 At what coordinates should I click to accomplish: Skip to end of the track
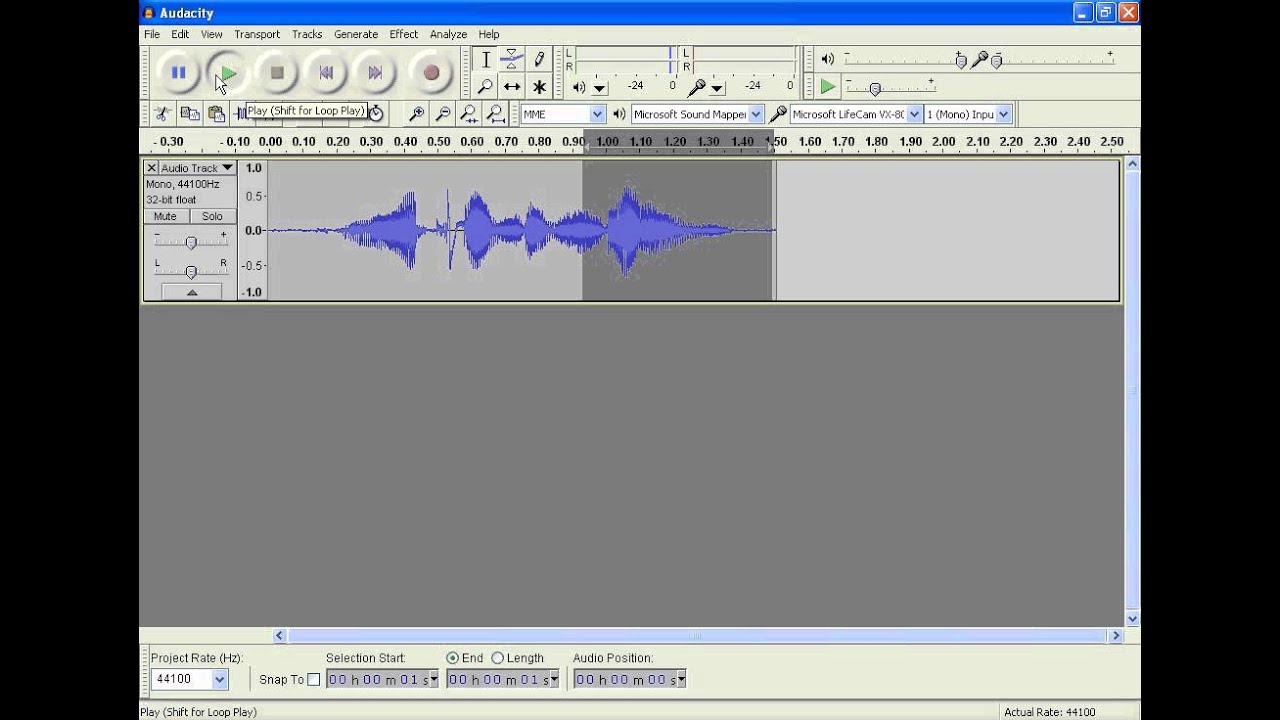[x=375, y=72]
